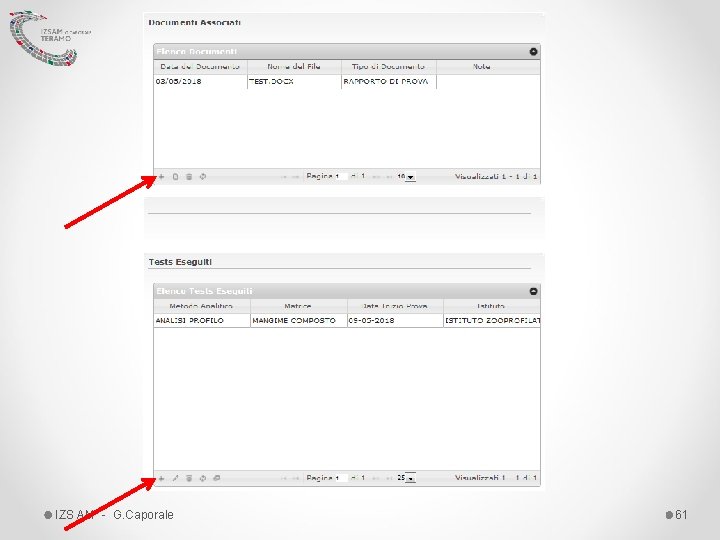The image size is (720, 540).
Task: Go to last page in documents pager
Action: point(388,177)
